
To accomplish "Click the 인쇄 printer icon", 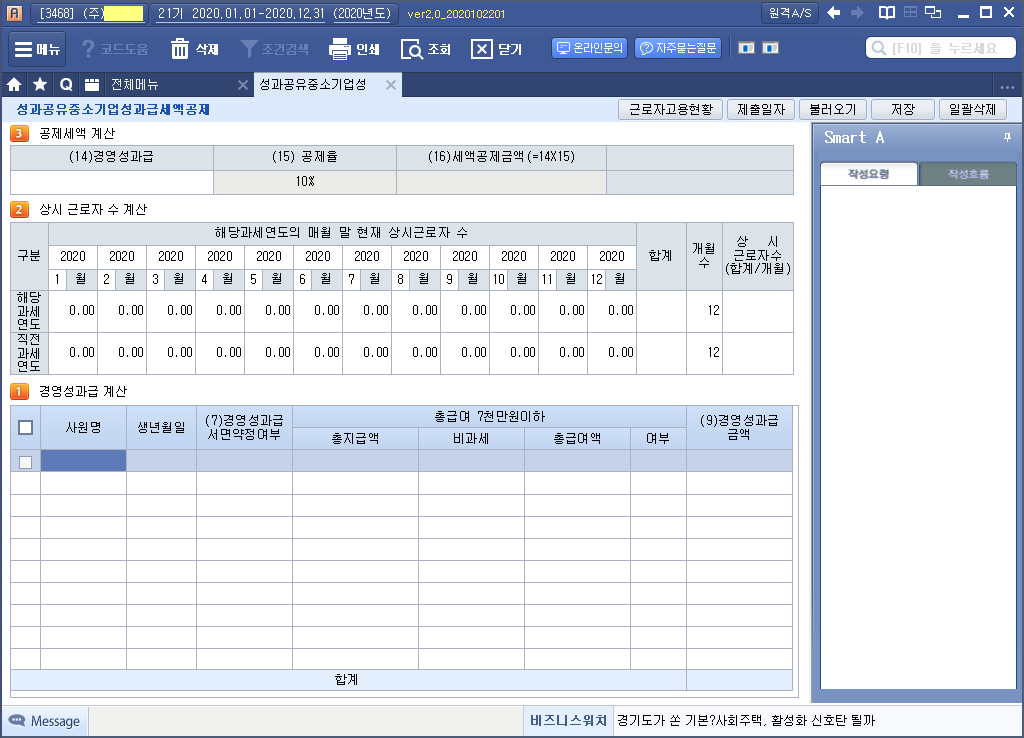I will coord(340,49).
